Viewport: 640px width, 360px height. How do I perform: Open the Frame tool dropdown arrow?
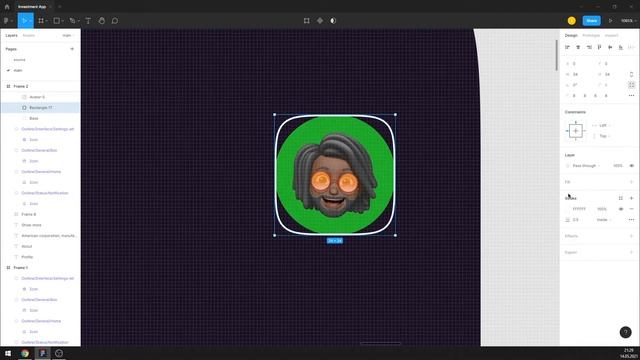[47, 21]
